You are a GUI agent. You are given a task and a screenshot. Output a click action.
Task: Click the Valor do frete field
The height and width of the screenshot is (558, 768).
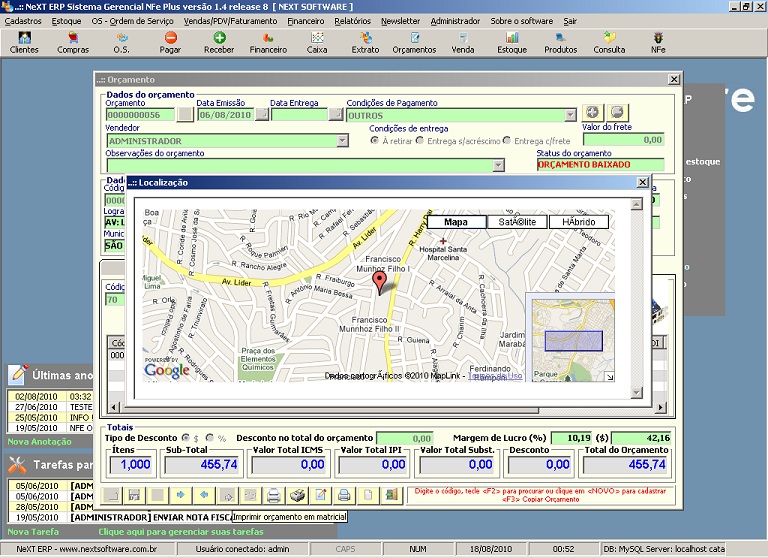tap(624, 140)
